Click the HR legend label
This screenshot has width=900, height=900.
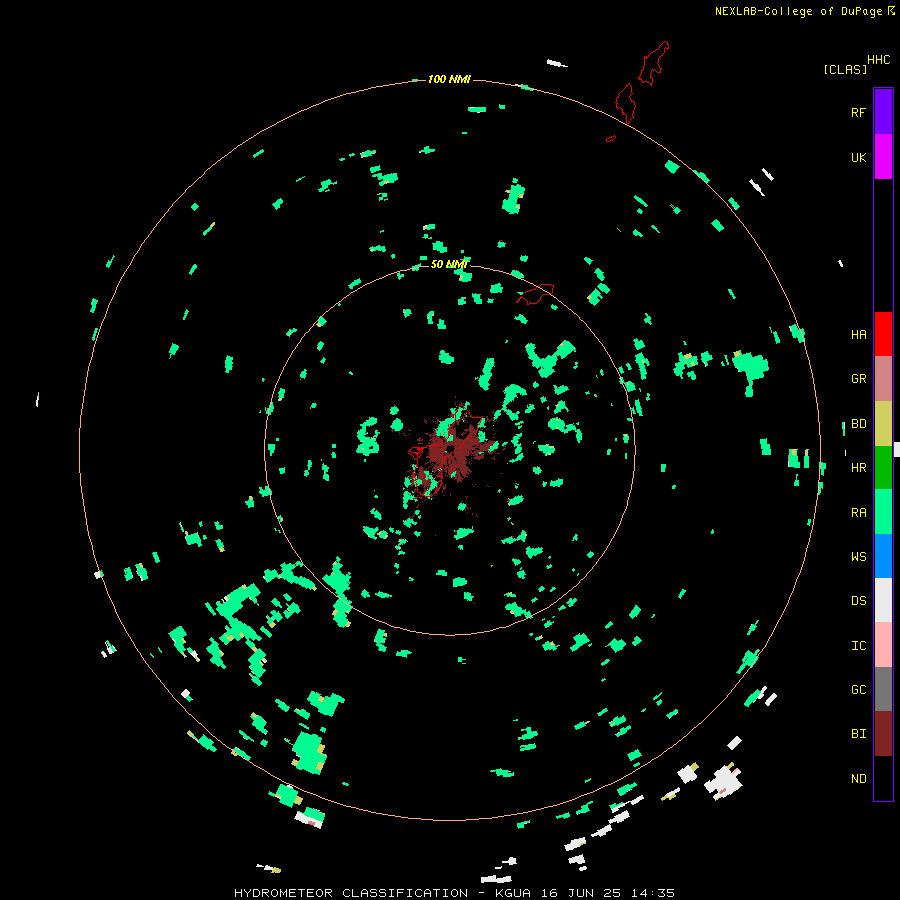click(x=858, y=468)
